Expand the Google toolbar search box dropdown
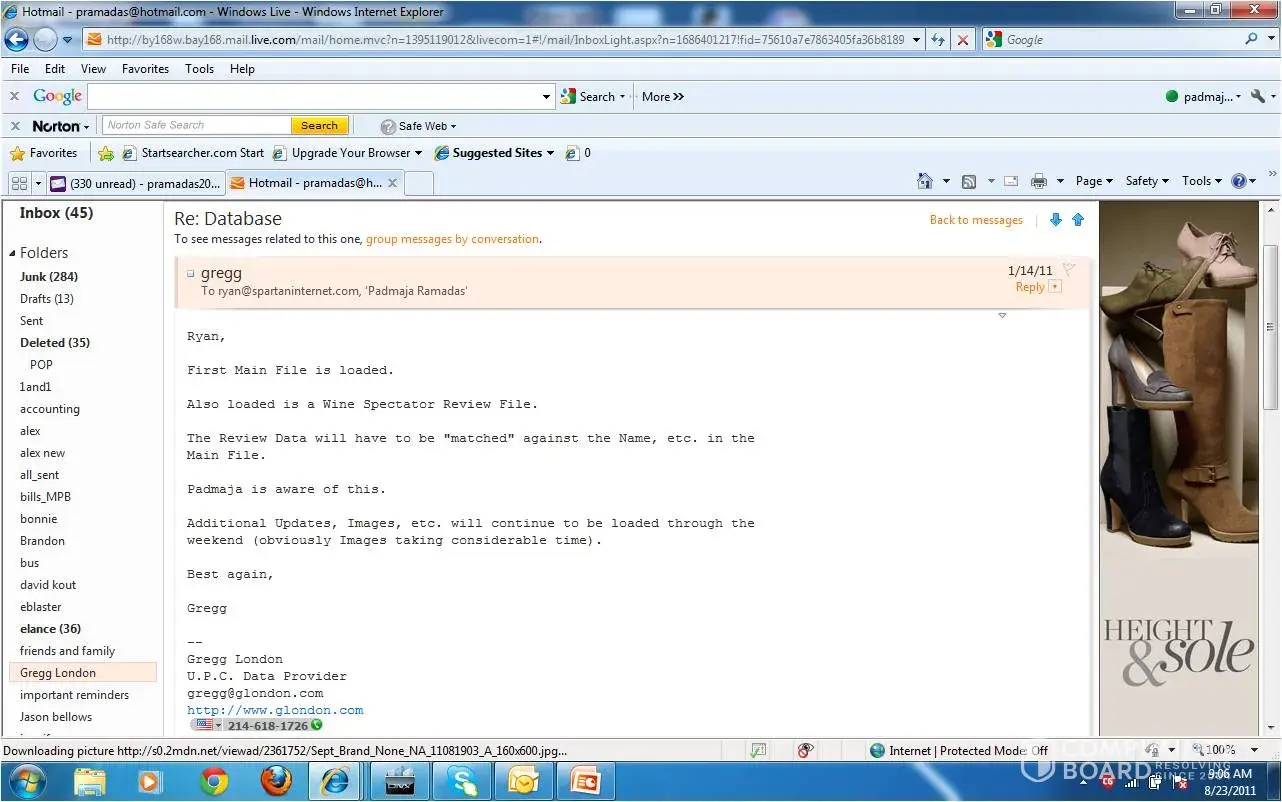Screen dimensions: 1282x802 547,97
